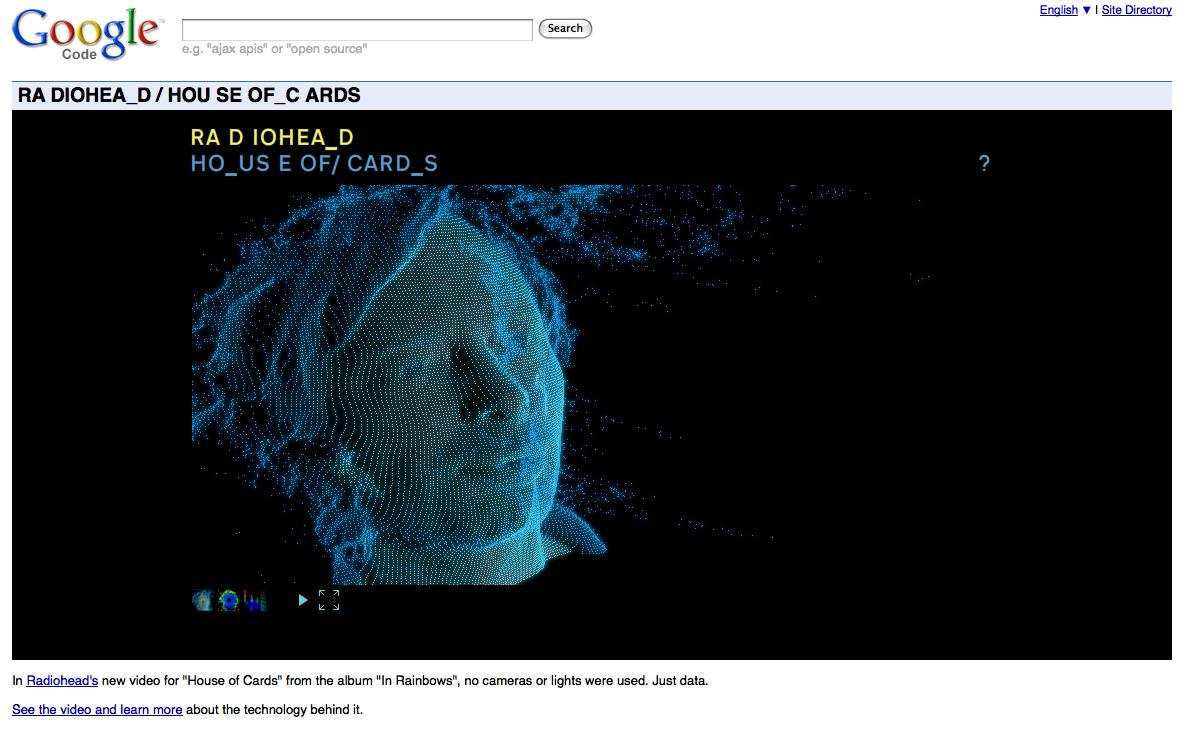Select the rainbow circular scan thumbnail
This screenshot has height=741, width=1188.
(x=228, y=601)
